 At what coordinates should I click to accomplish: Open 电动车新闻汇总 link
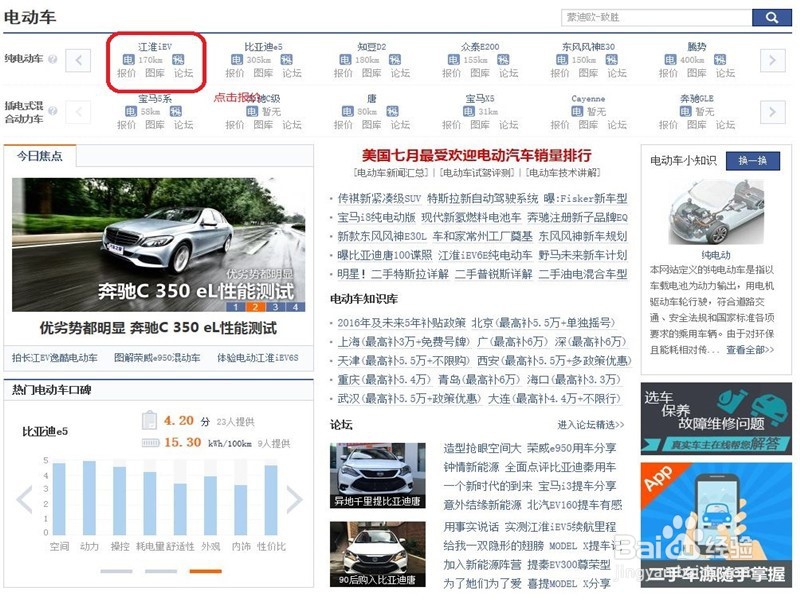391,173
